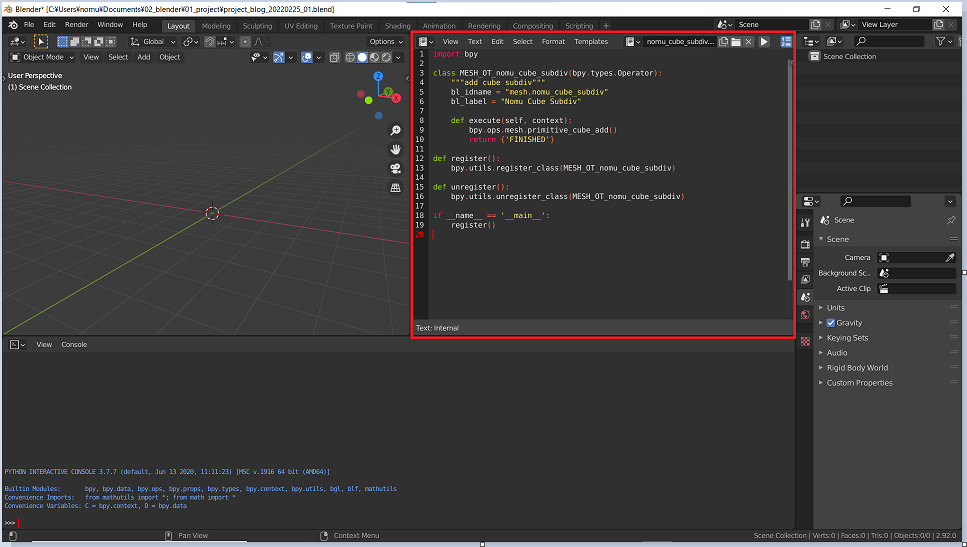This screenshot has height=547, width=967.
Task: Enable material preview shading
Action: pos(374,57)
